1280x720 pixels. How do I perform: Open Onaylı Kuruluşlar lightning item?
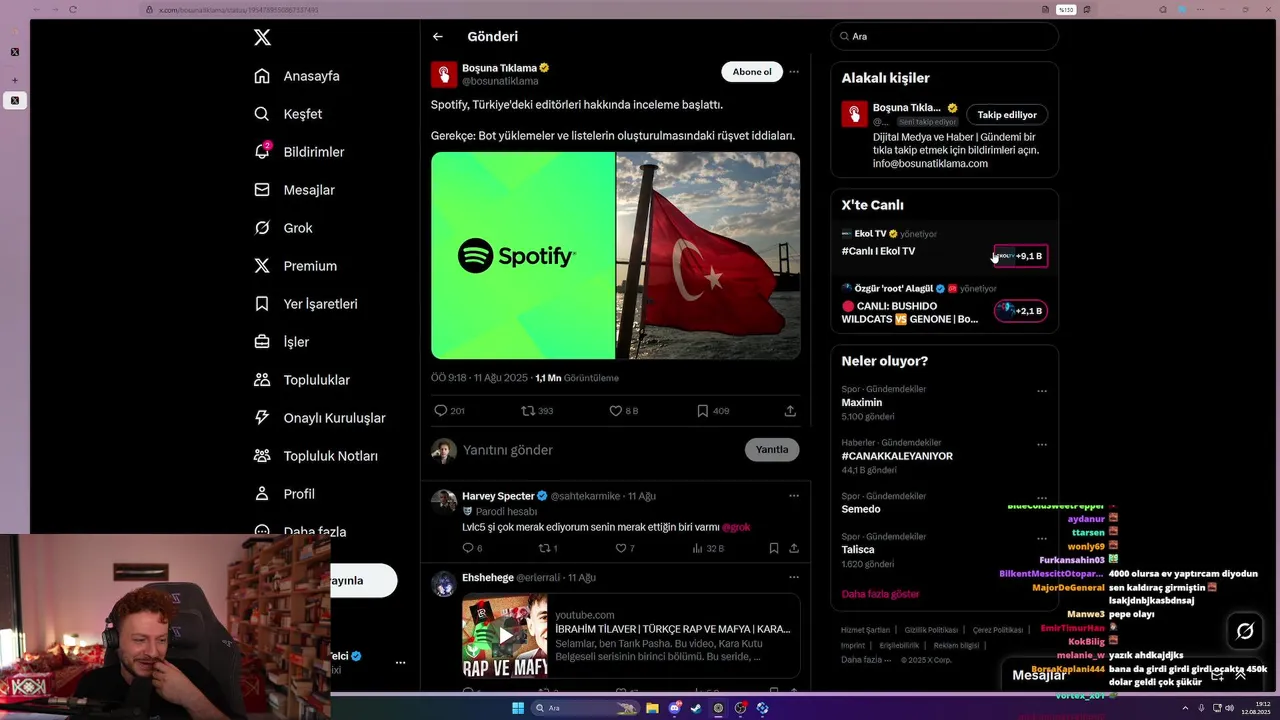[320, 418]
